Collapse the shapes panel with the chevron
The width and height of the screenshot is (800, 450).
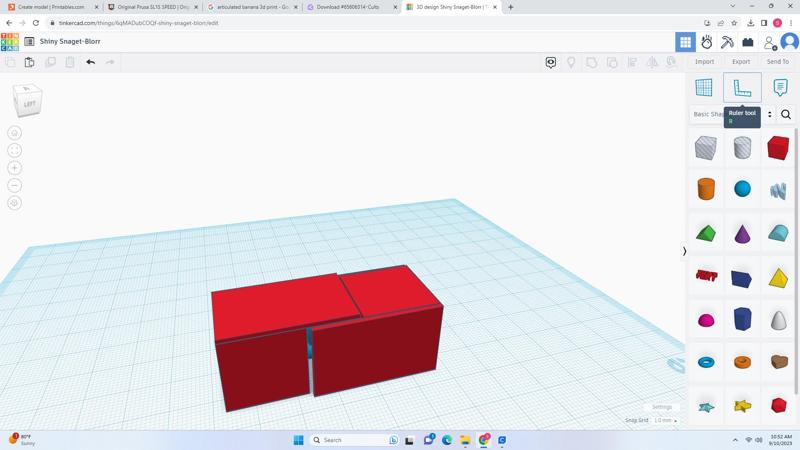pos(684,251)
